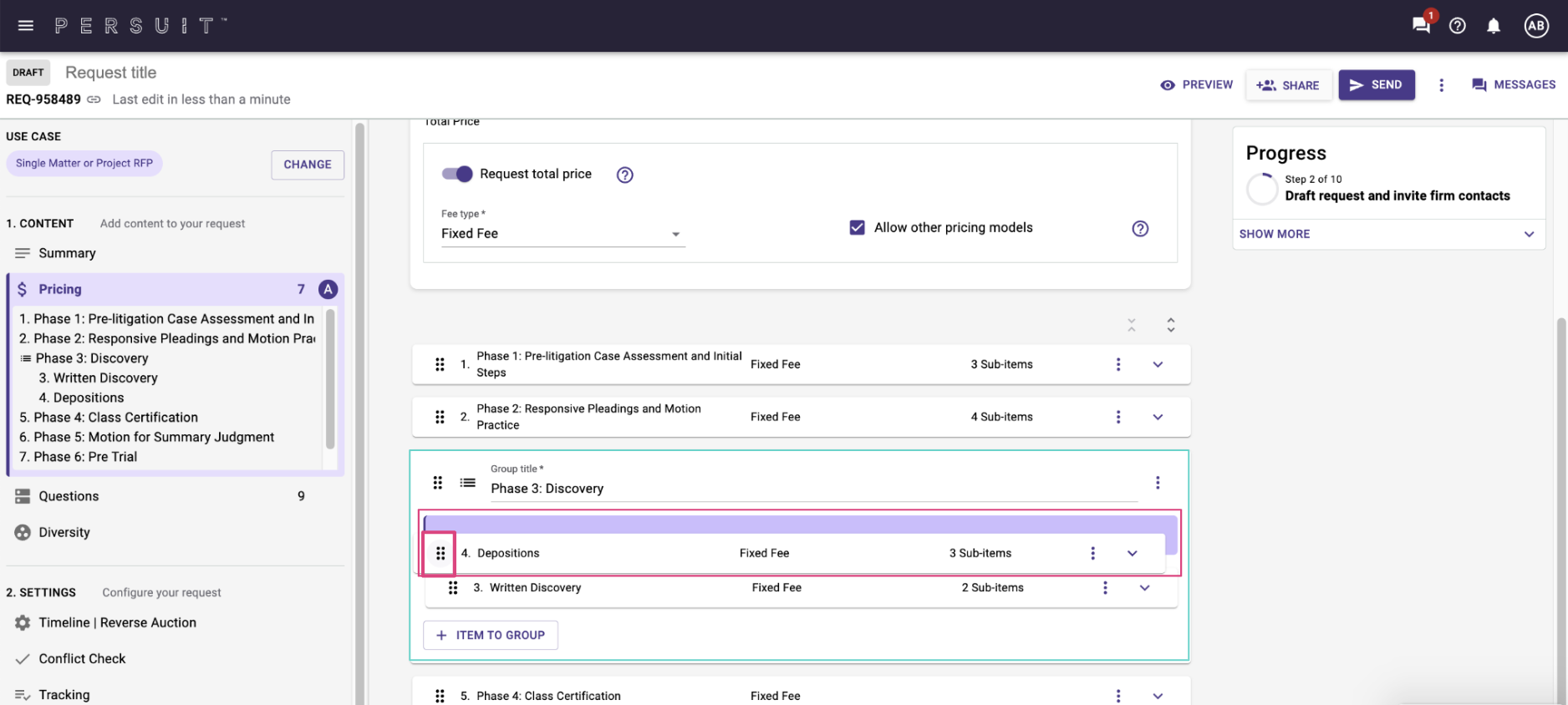Click the PREVIEW button

(1196, 85)
